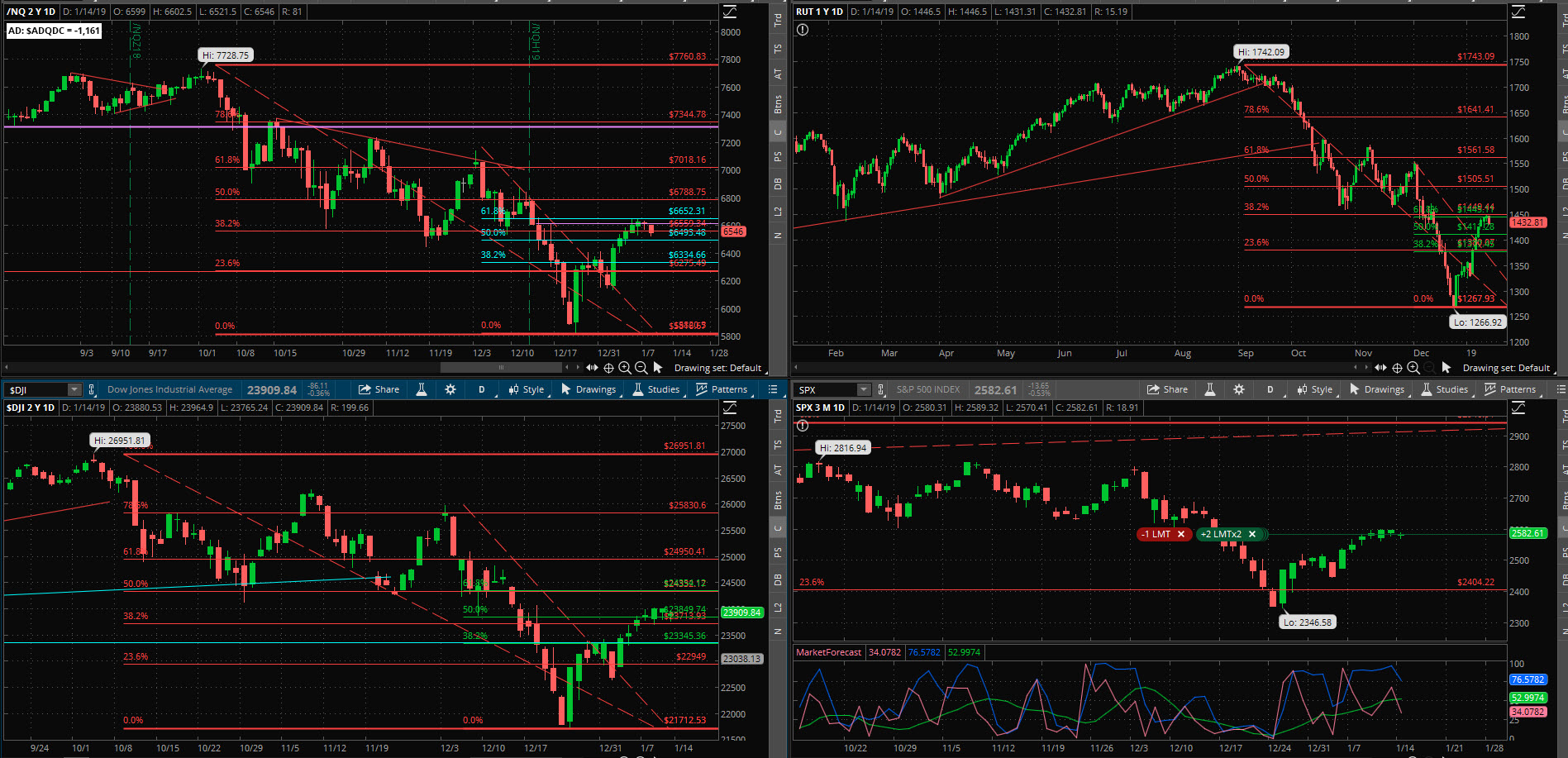Click the info alert icon on the SPX chart
Image resolution: width=1568 pixels, height=758 pixels.
coord(803,426)
